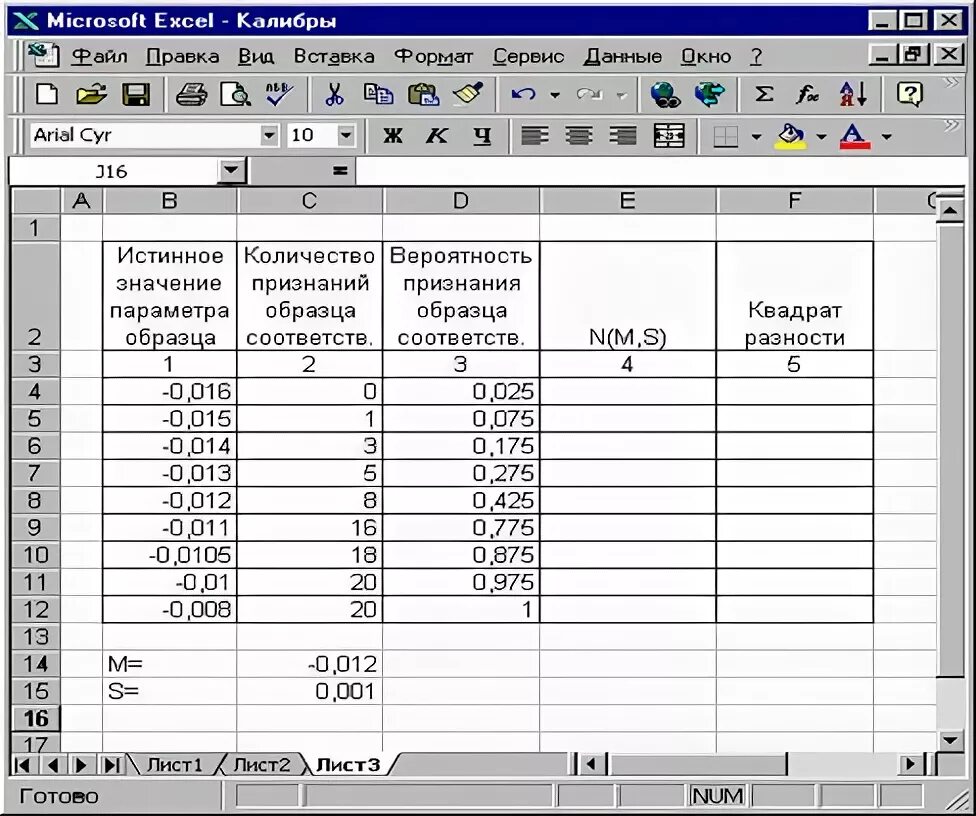This screenshot has width=976, height=816.
Task: Open the Данные menu
Action: pos(623,56)
